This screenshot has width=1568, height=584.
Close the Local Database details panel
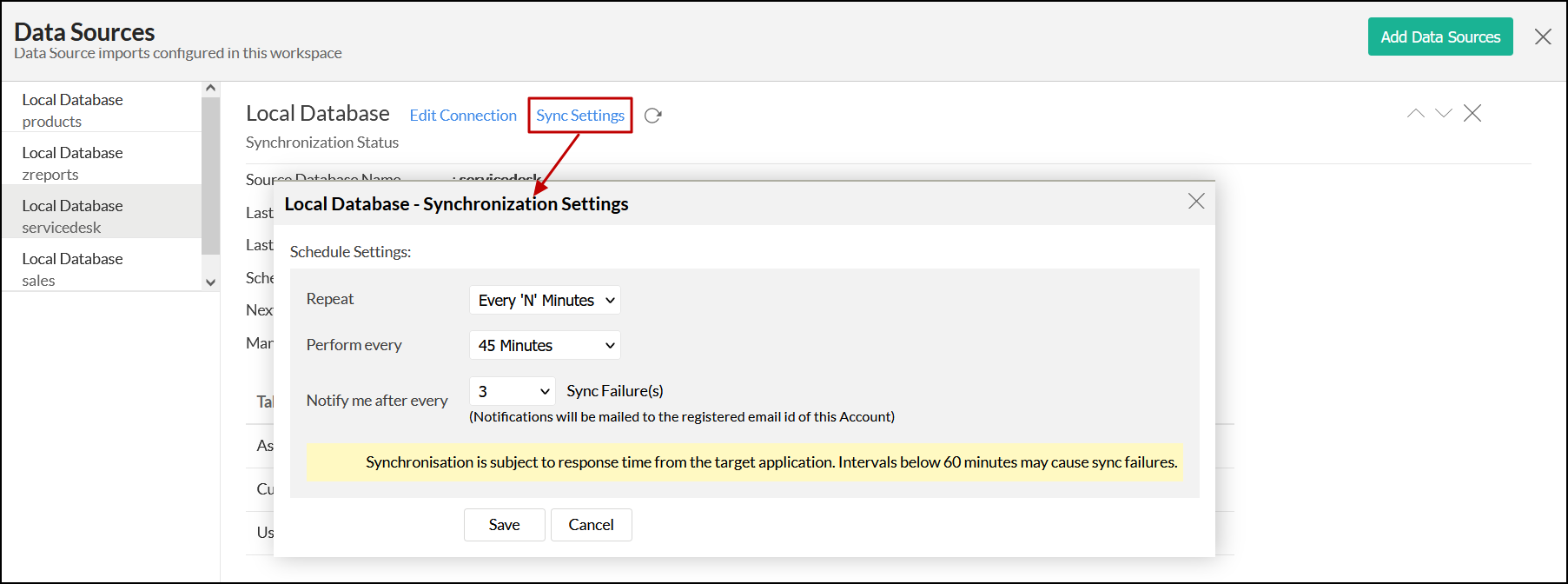pos(1472,113)
